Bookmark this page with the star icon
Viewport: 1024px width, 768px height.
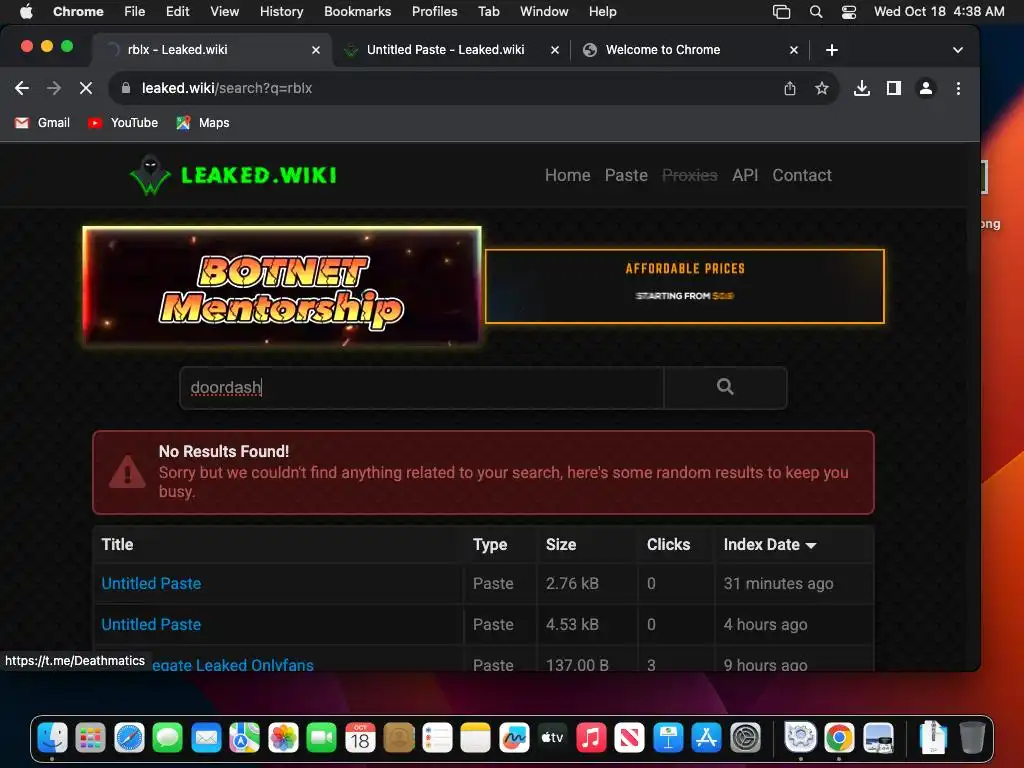pyautogui.click(x=822, y=88)
